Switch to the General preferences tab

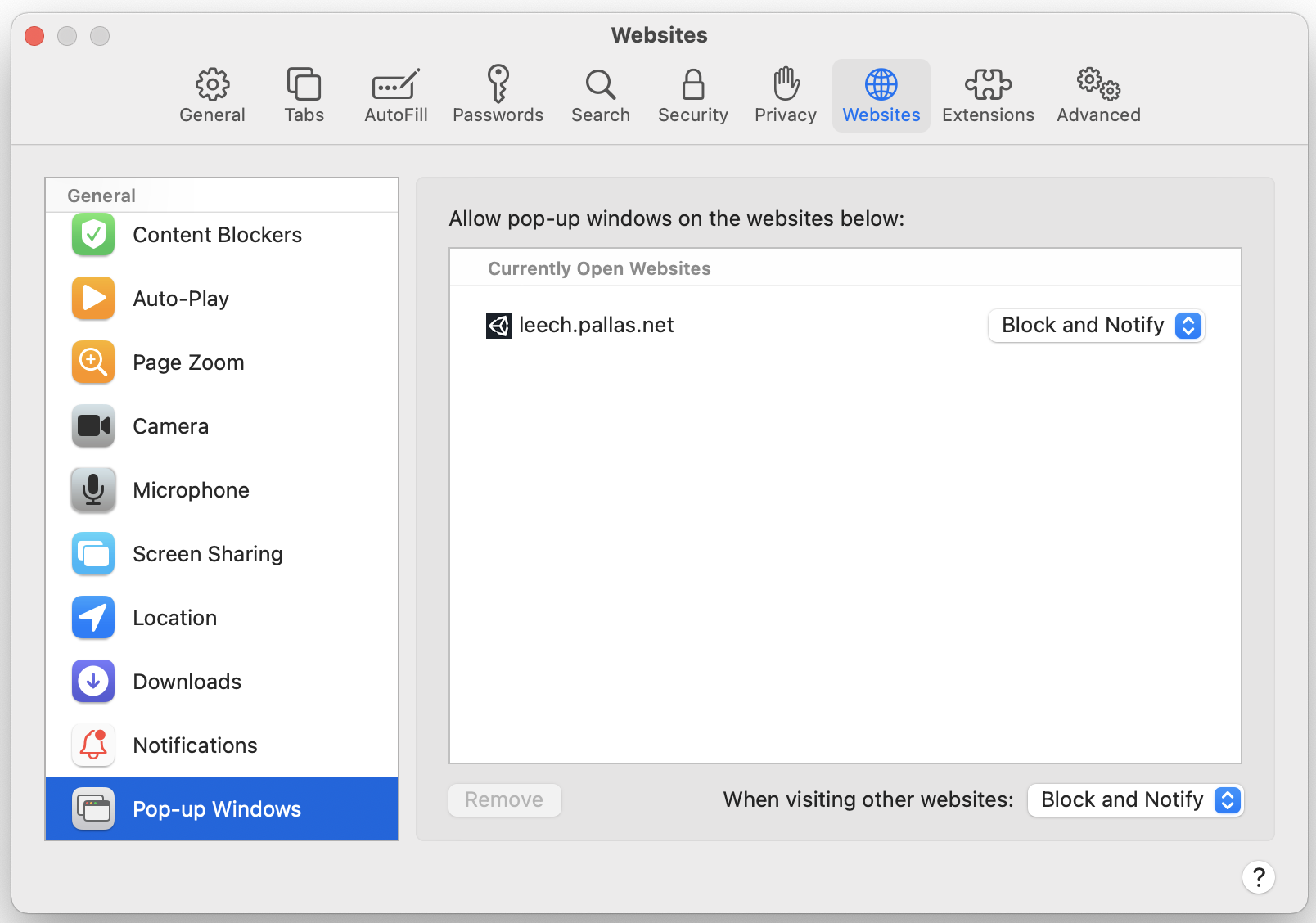click(212, 96)
